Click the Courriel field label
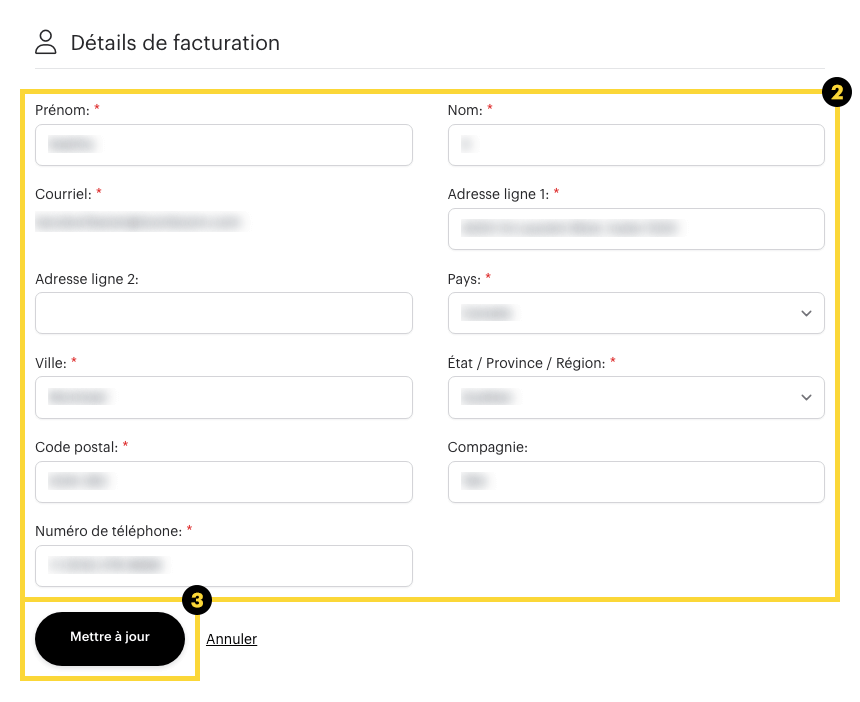 (x=63, y=193)
